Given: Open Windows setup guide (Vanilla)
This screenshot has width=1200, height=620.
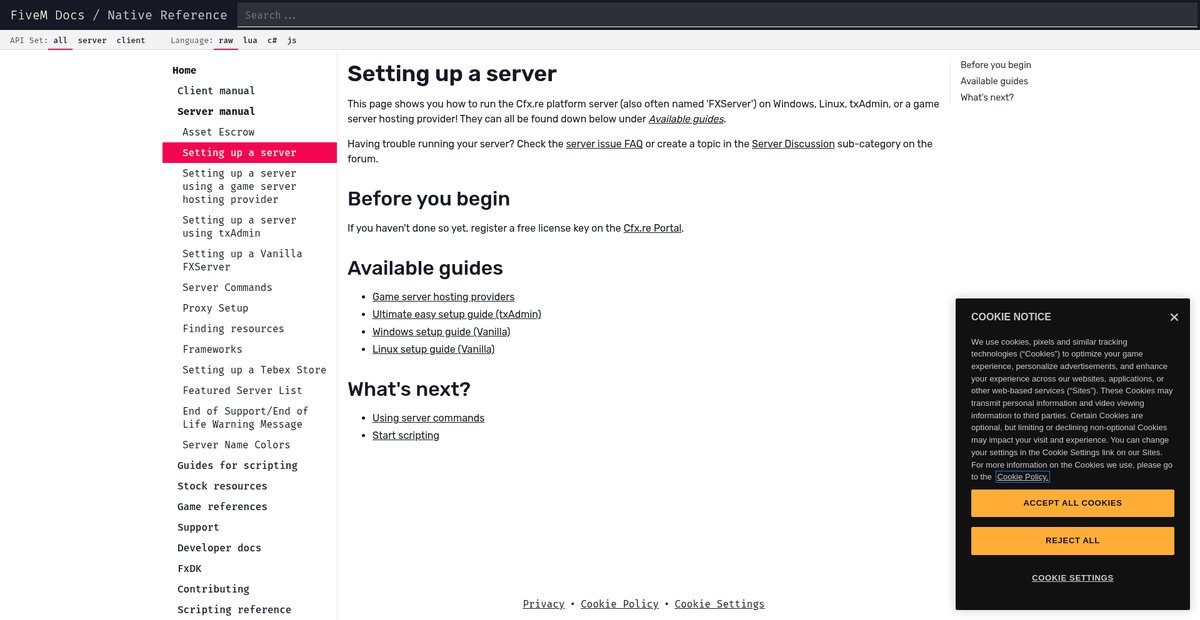Looking at the screenshot, I should (441, 332).
